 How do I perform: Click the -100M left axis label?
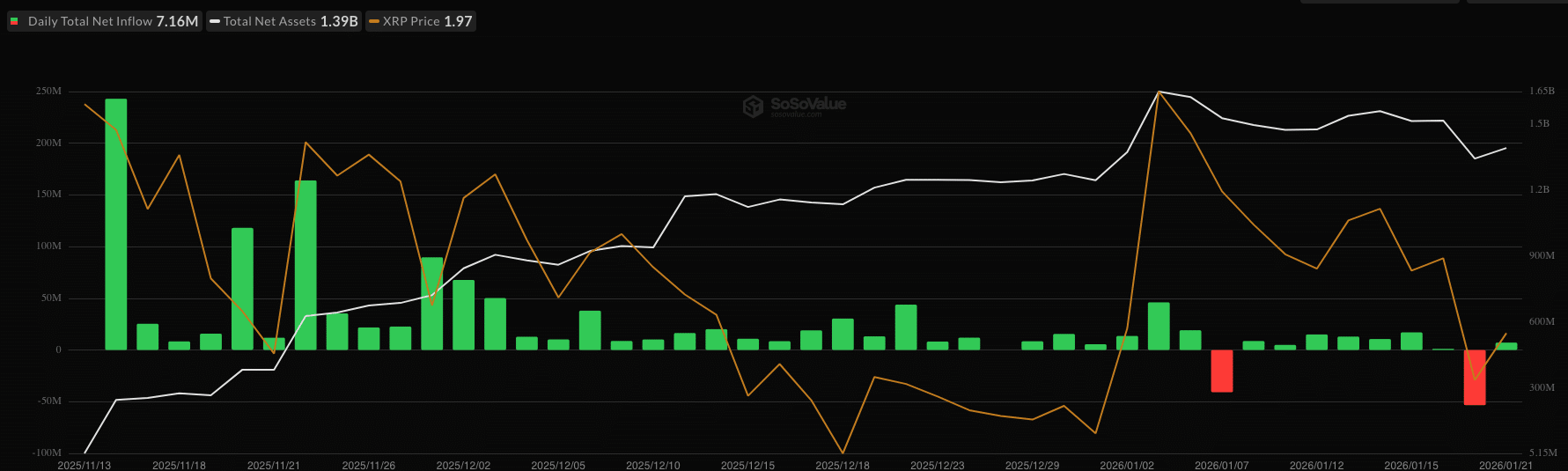click(47, 453)
